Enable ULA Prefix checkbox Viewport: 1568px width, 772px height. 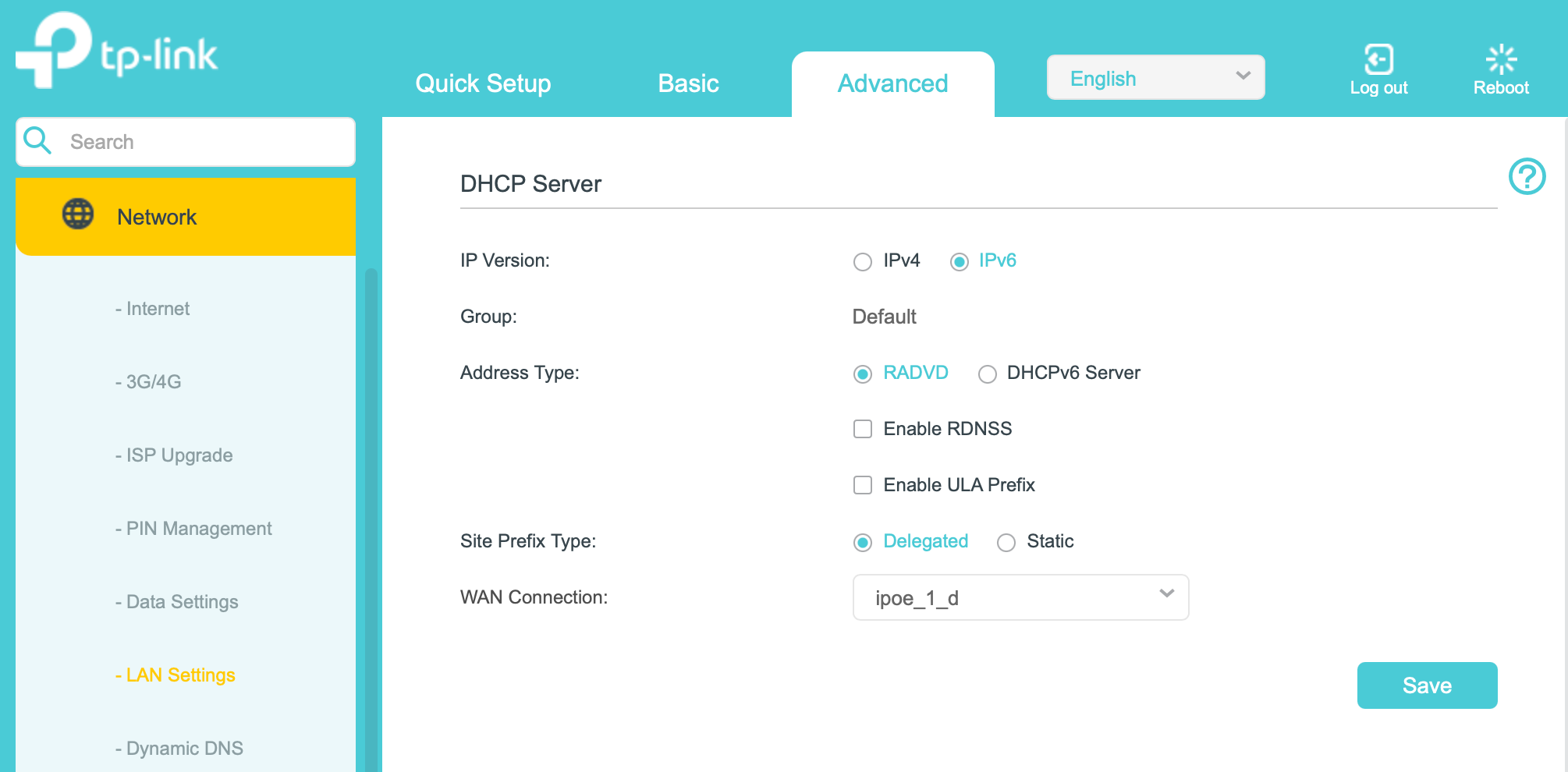pyautogui.click(x=862, y=484)
